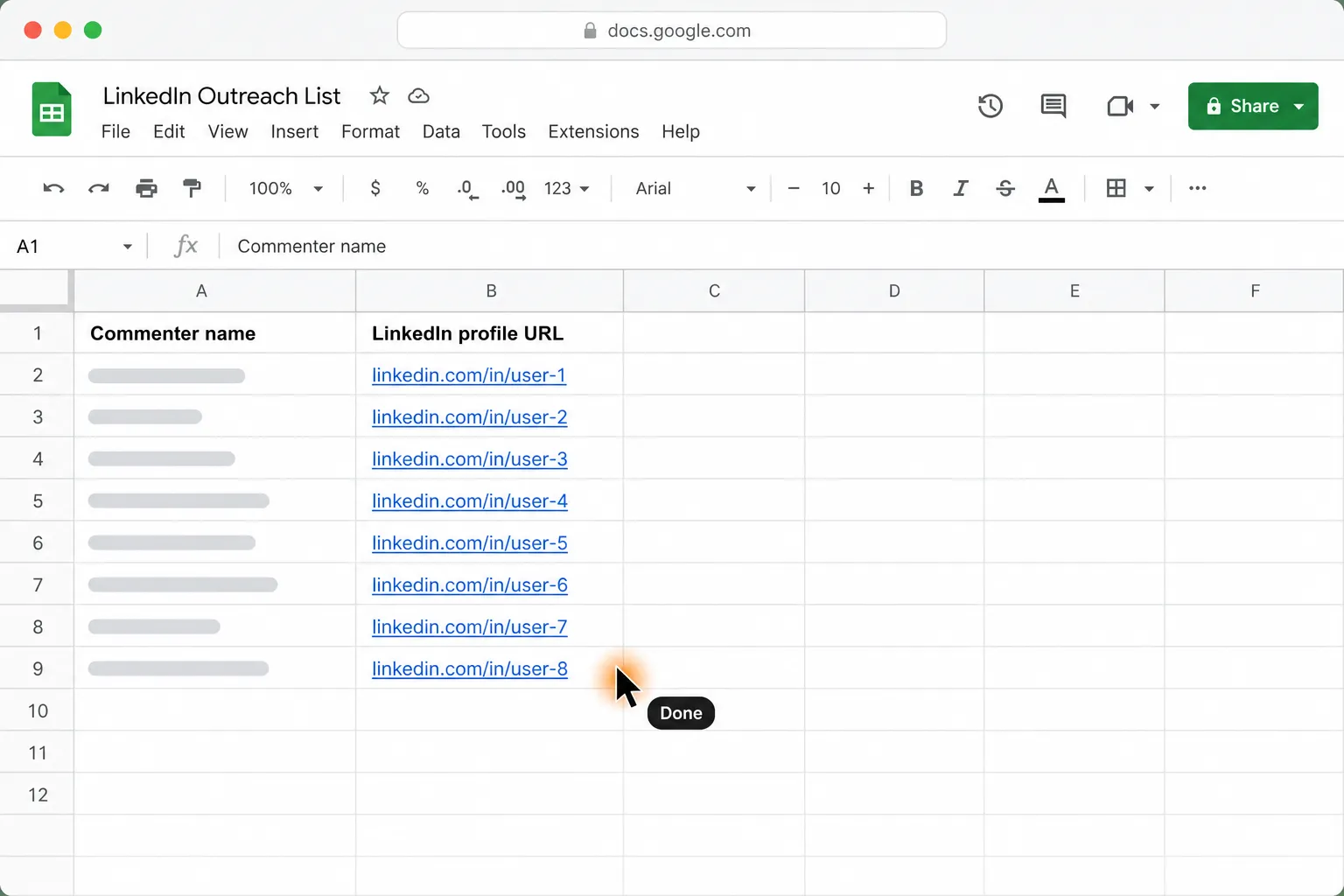Format as currency with dollar sign
The height and width of the screenshot is (896, 1344).
pyautogui.click(x=375, y=188)
